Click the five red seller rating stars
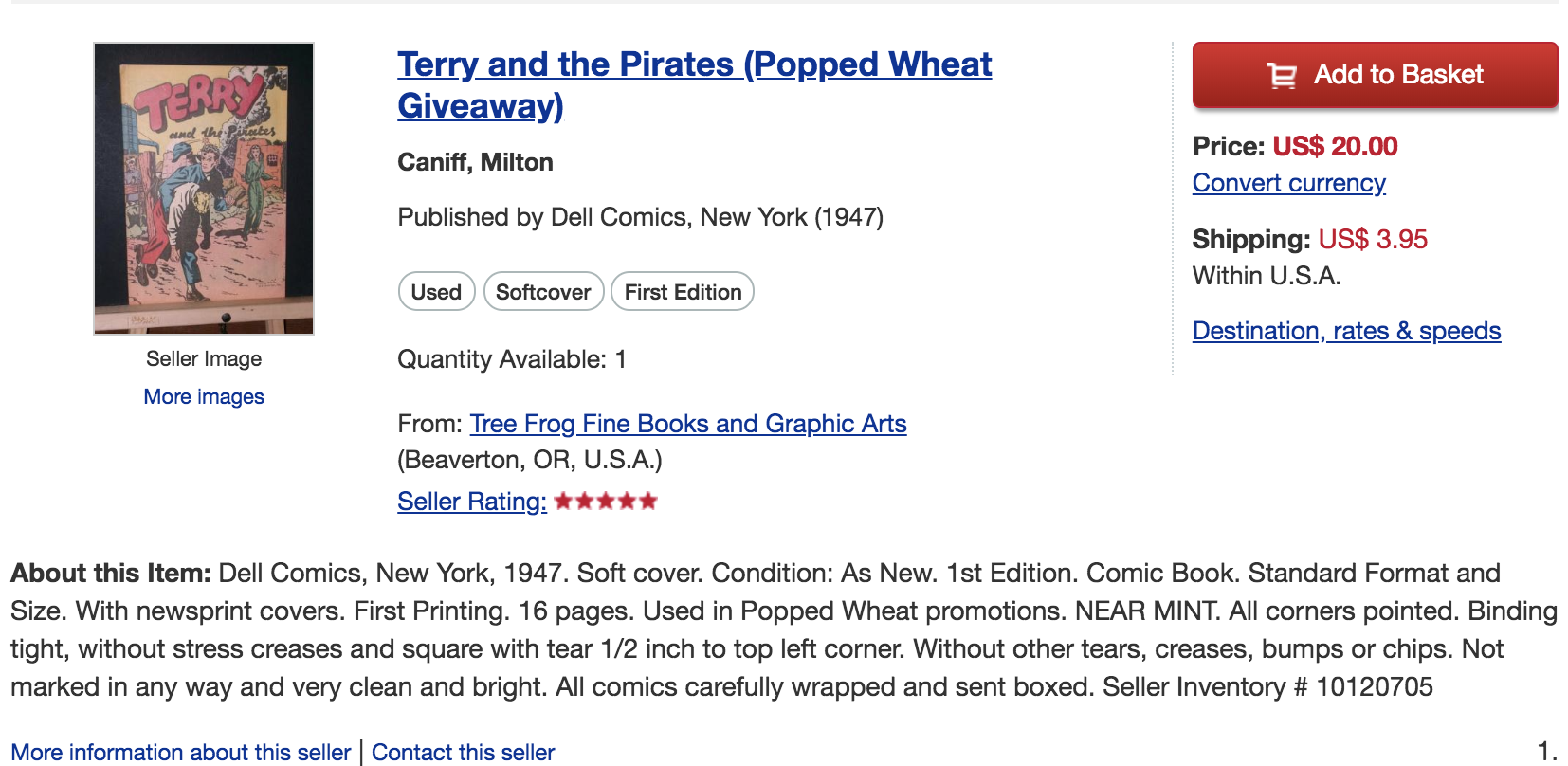Viewport: 1568px width, 766px height. [x=606, y=501]
